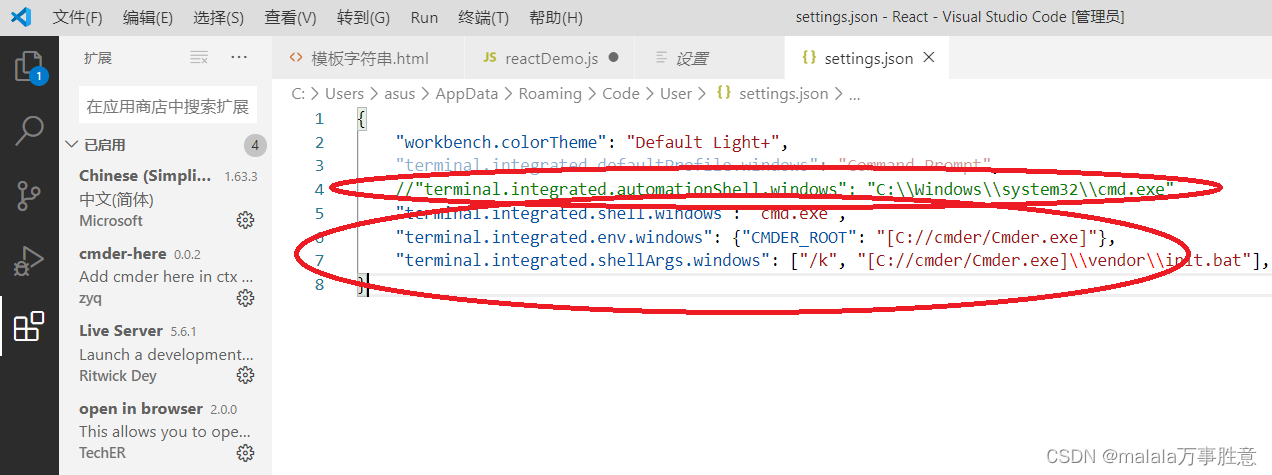The height and width of the screenshot is (475, 1272).
Task: Open the Search view icon
Action: (29, 129)
